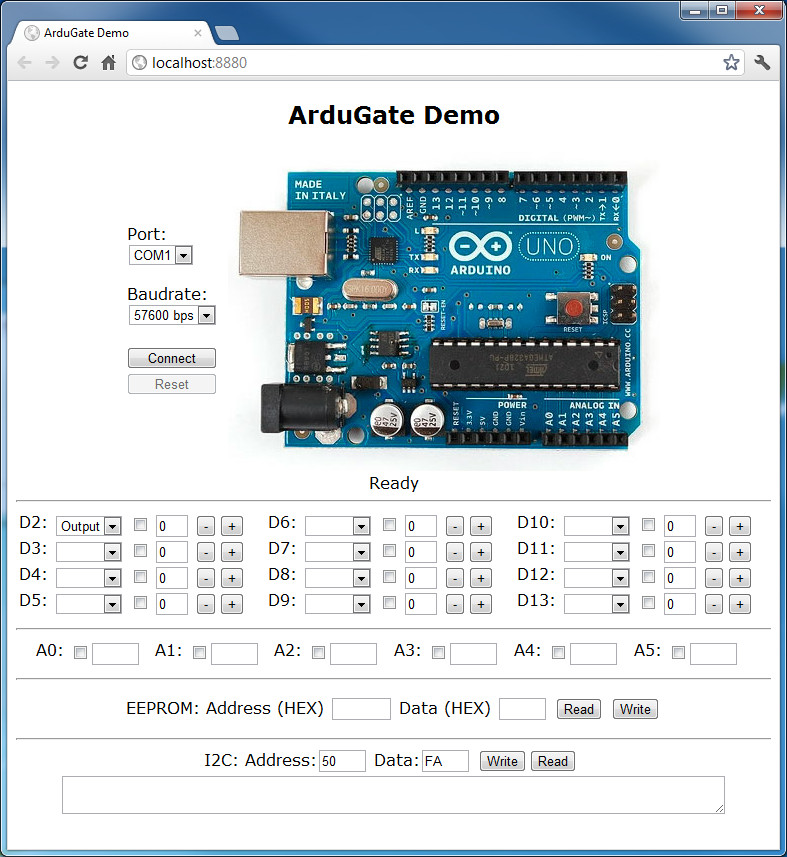The height and width of the screenshot is (857, 787).
Task: Open a new browser tab
Action: pyautogui.click(x=226, y=33)
